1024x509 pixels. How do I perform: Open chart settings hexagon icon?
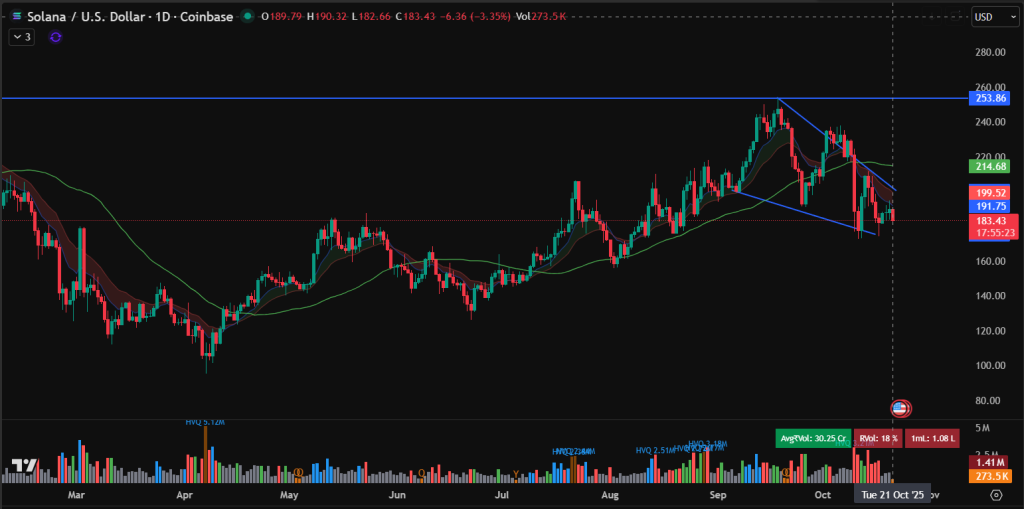pyautogui.click(x=997, y=494)
